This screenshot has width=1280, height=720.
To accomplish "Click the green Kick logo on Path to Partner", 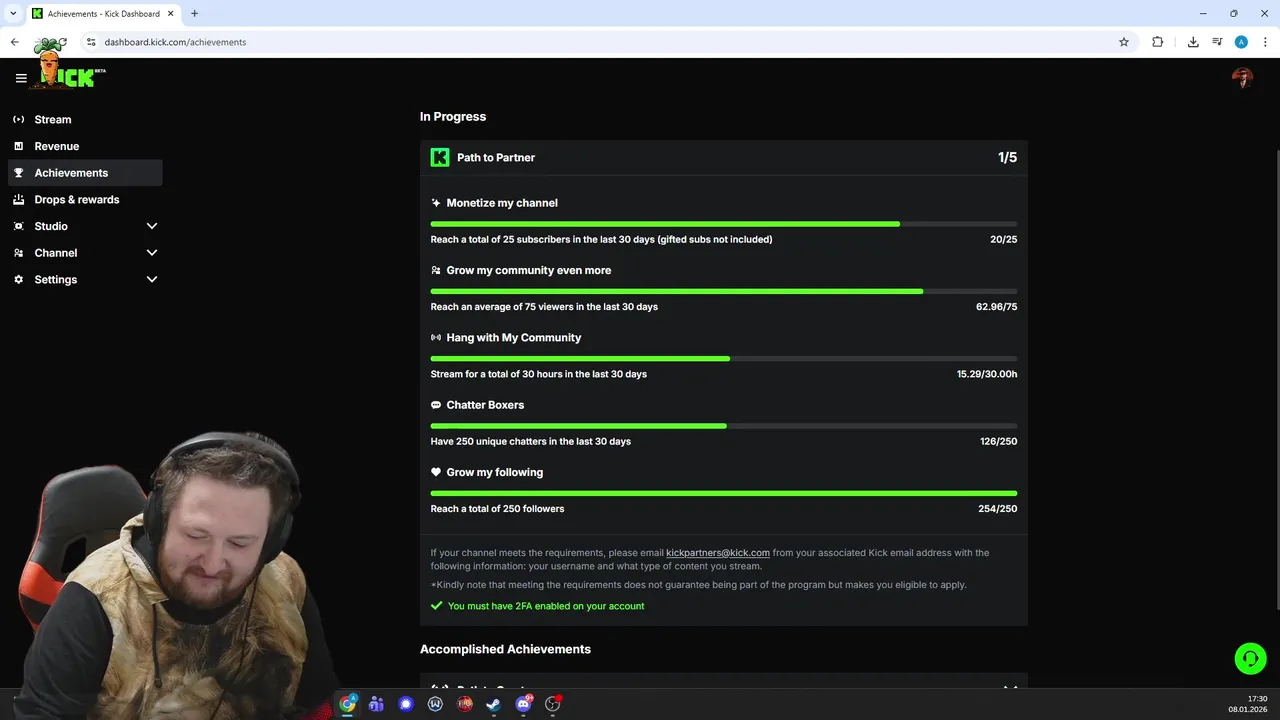I will [x=440, y=157].
